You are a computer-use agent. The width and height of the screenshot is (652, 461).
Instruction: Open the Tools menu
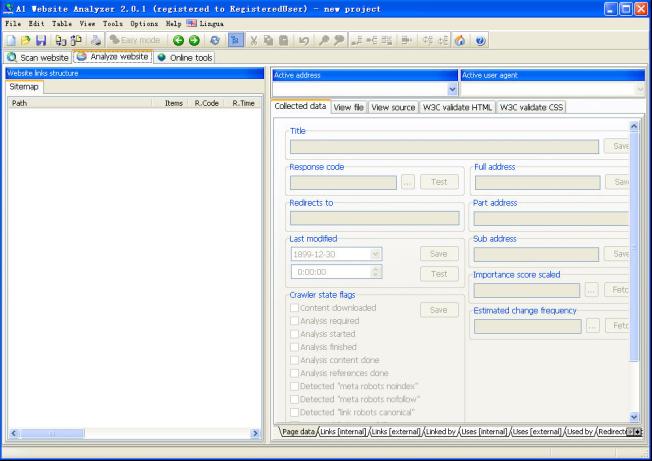pyautogui.click(x=113, y=24)
